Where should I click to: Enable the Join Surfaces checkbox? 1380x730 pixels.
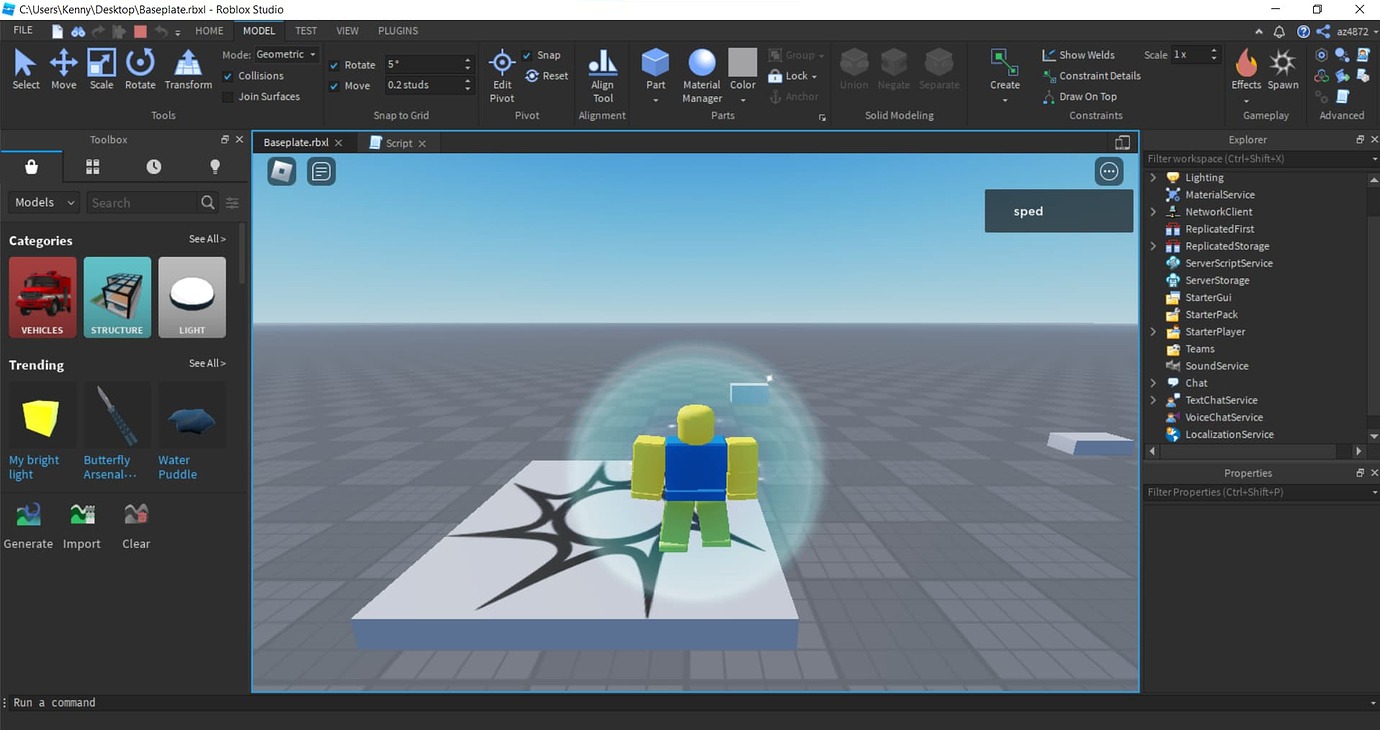228,97
